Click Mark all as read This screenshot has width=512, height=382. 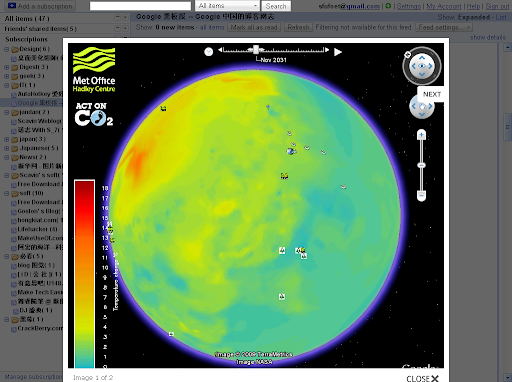click(x=254, y=27)
